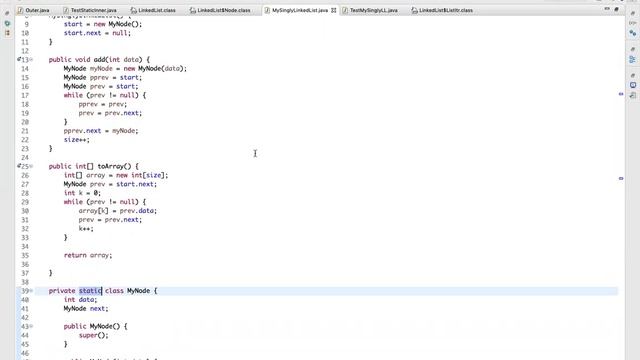
Task: Jump to the lower overview ruler marker
Action: 621,178
